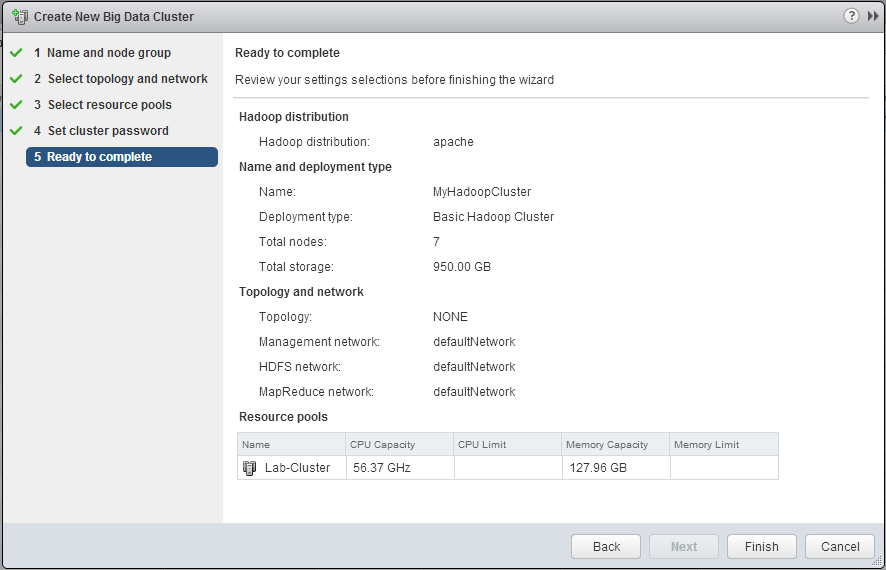Click the Hadoop distribution section heading

[294, 117]
